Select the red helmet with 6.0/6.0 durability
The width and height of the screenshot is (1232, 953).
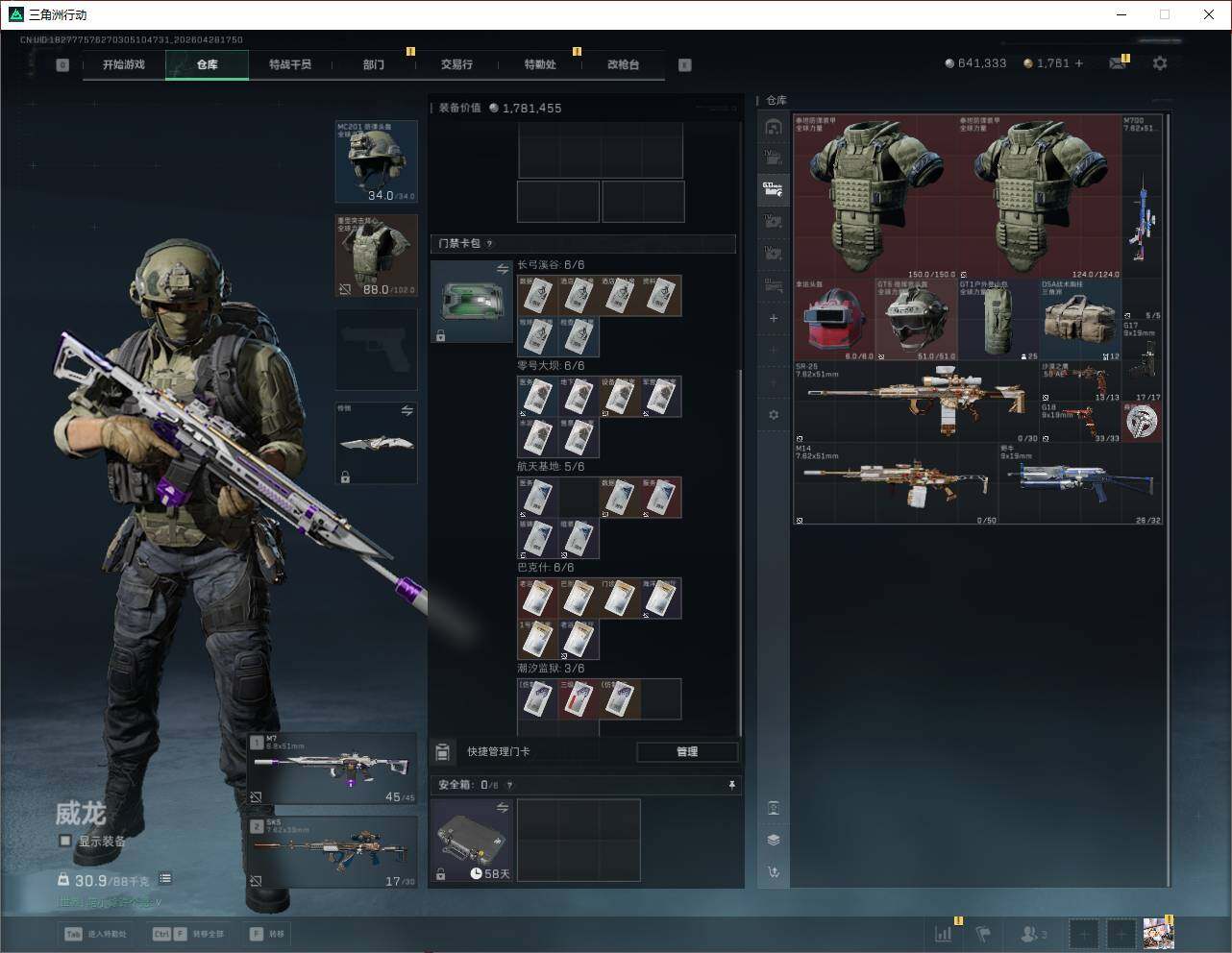834,320
